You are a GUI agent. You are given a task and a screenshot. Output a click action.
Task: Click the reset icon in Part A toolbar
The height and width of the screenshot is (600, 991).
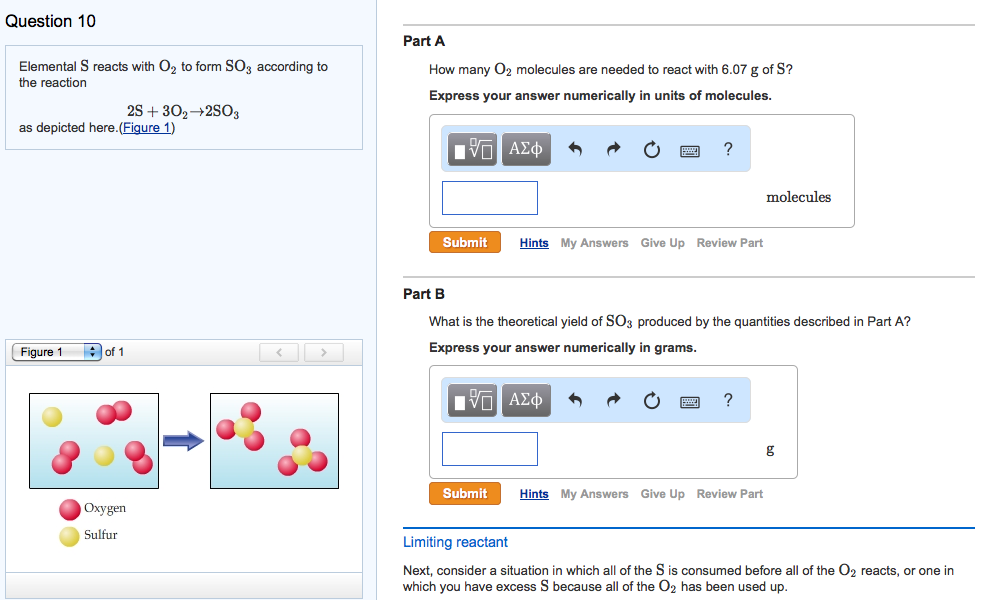point(651,148)
